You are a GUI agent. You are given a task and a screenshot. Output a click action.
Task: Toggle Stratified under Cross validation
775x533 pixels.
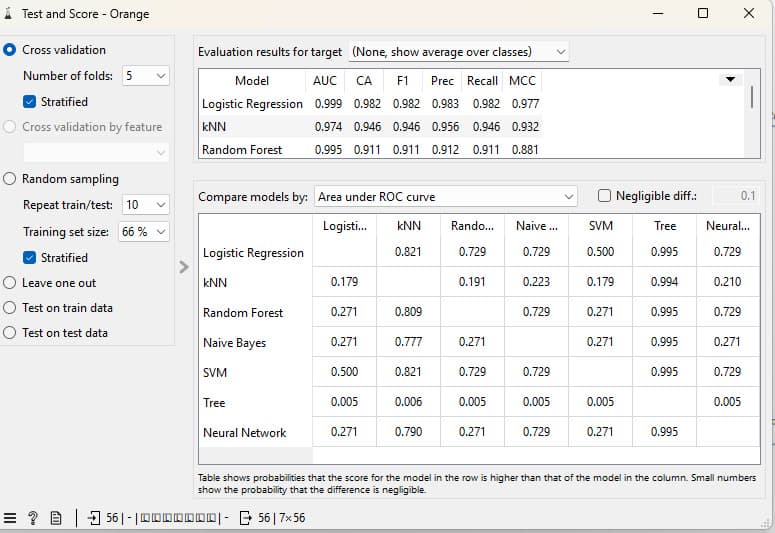tap(29, 102)
